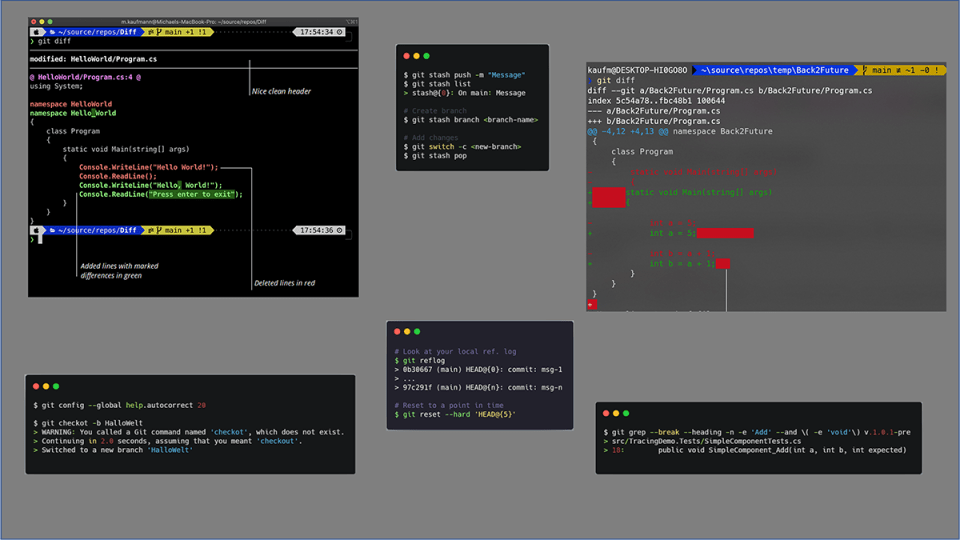Close the macOS terminal showing HelloWorld diff
The width and height of the screenshot is (960, 540).
click(34, 21)
